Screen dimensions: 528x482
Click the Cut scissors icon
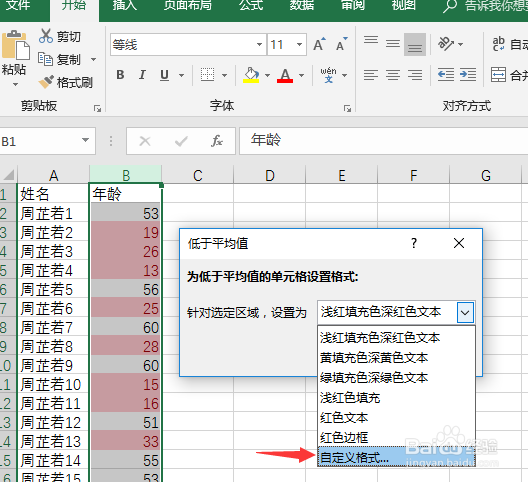(x=45, y=36)
